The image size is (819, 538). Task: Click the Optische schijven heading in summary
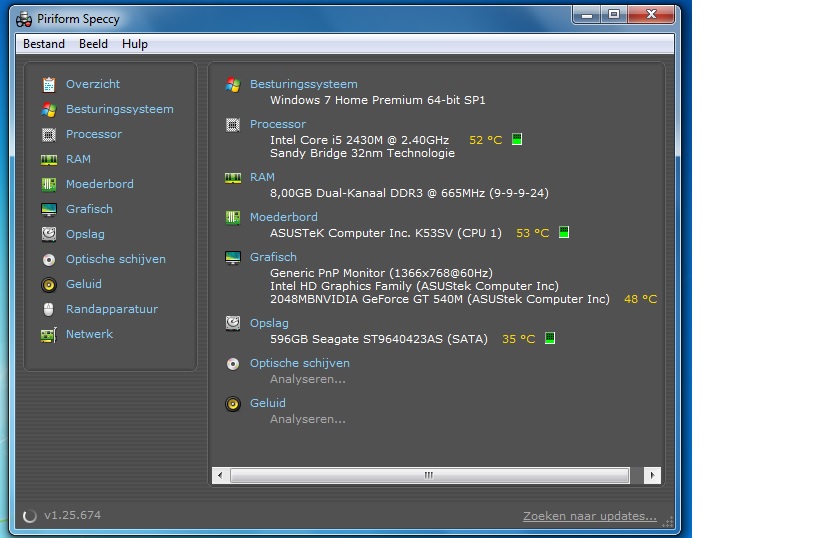coord(300,364)
